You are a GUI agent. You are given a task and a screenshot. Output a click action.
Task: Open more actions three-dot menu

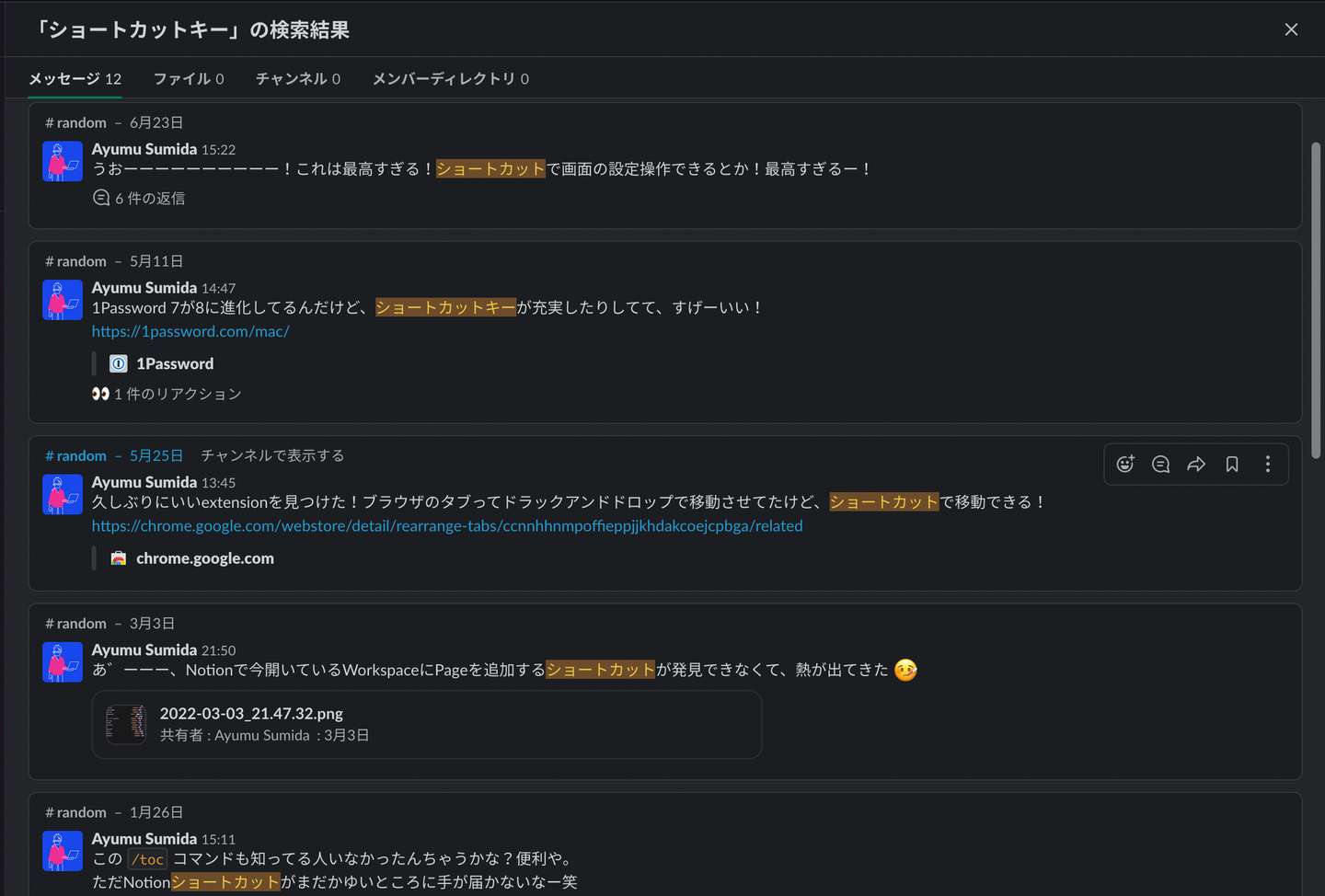[x=1268, y=465]
